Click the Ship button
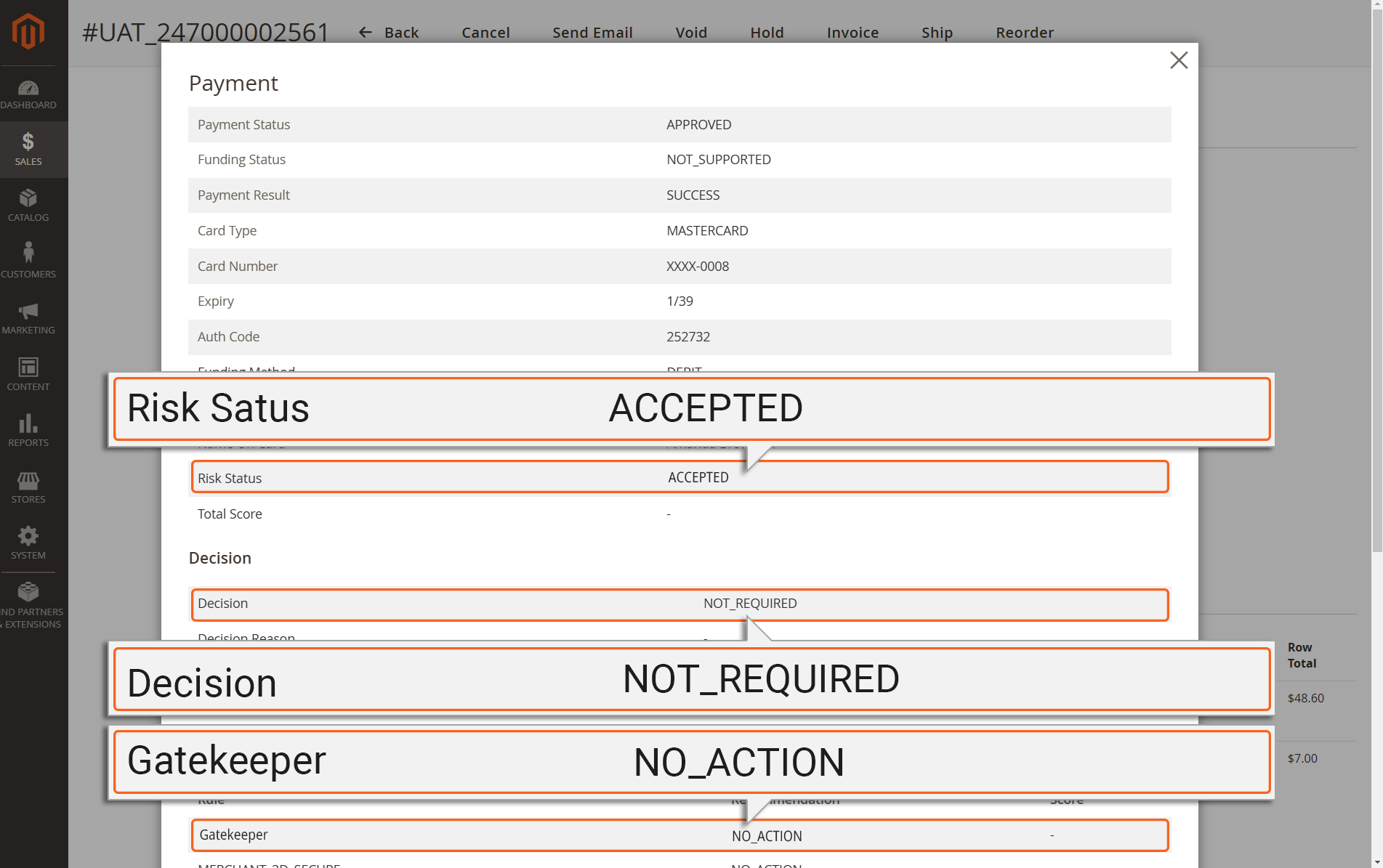1383x868 pixels. click(x=937, y=33)
